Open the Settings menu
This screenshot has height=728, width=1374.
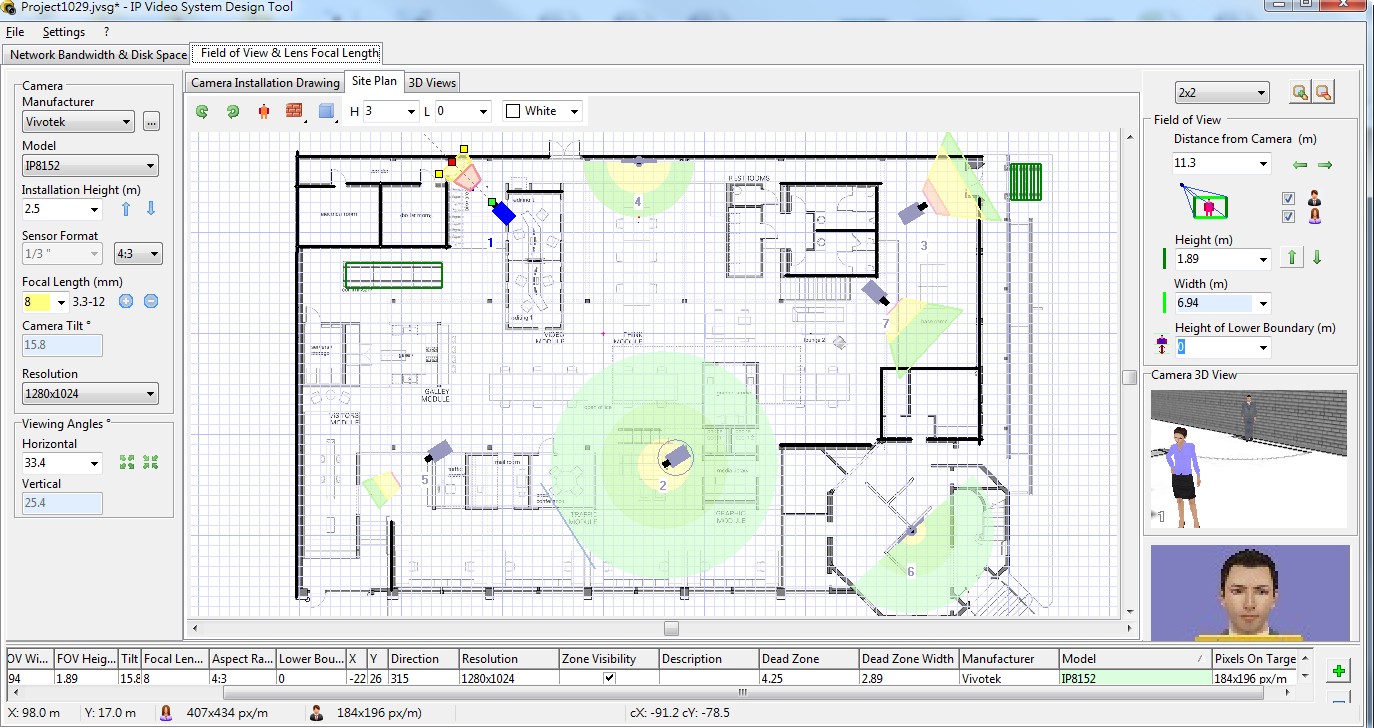(63, 31)
